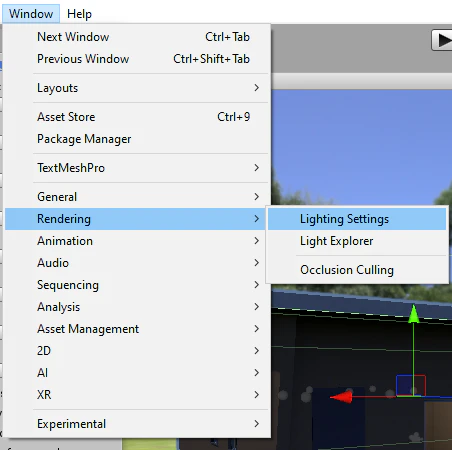The height and width of the screenshot is (450, 452).
Task: Expand the Asset Management submenu
Action: pyautogui.click(x=137, y=329)
